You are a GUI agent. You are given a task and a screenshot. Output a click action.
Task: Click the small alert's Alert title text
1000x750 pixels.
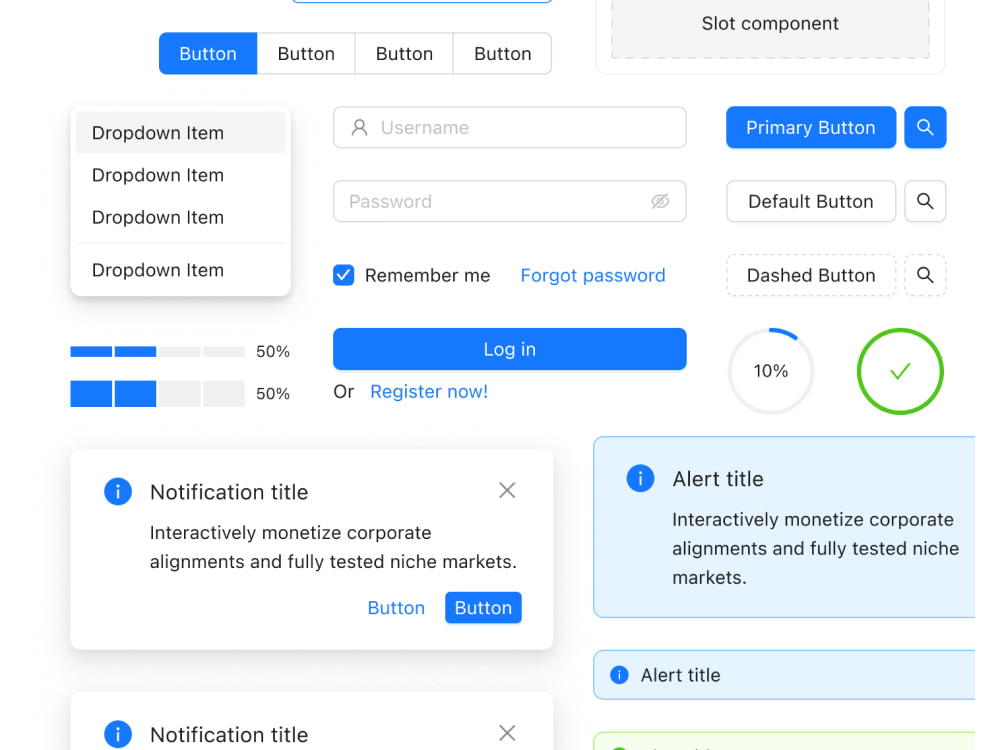(680, 675)
